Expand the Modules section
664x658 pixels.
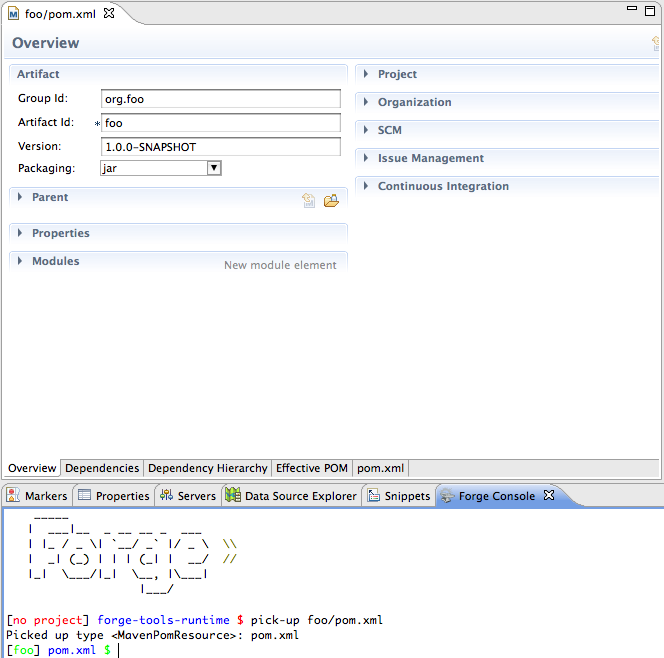tap(20, 261)
